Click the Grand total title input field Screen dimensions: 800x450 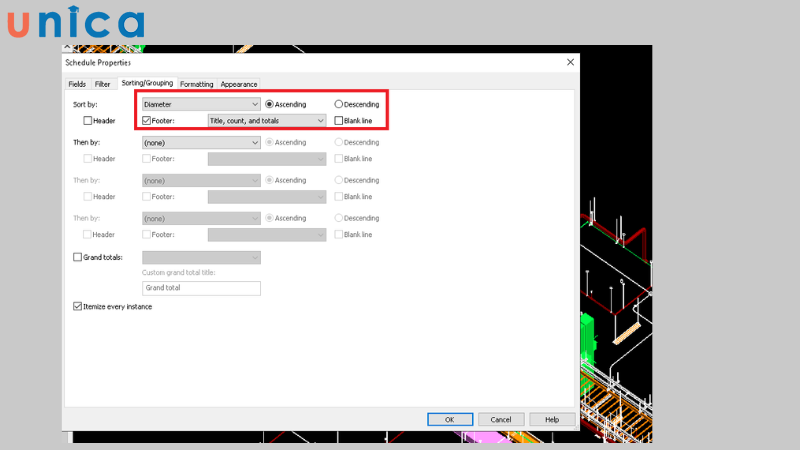pos(201,288)
